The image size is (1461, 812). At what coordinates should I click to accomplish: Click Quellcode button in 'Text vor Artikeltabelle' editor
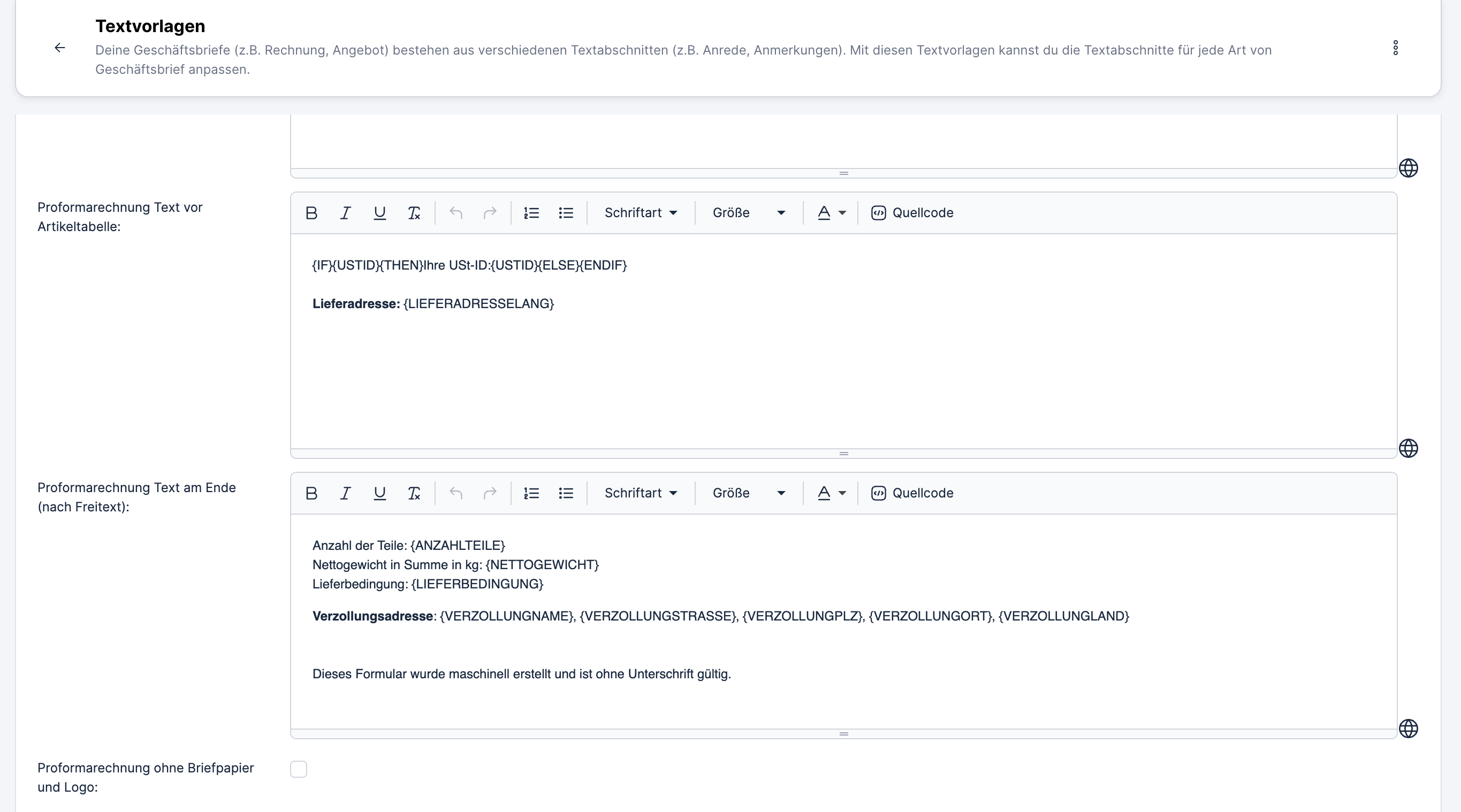(x=912, y=213)
